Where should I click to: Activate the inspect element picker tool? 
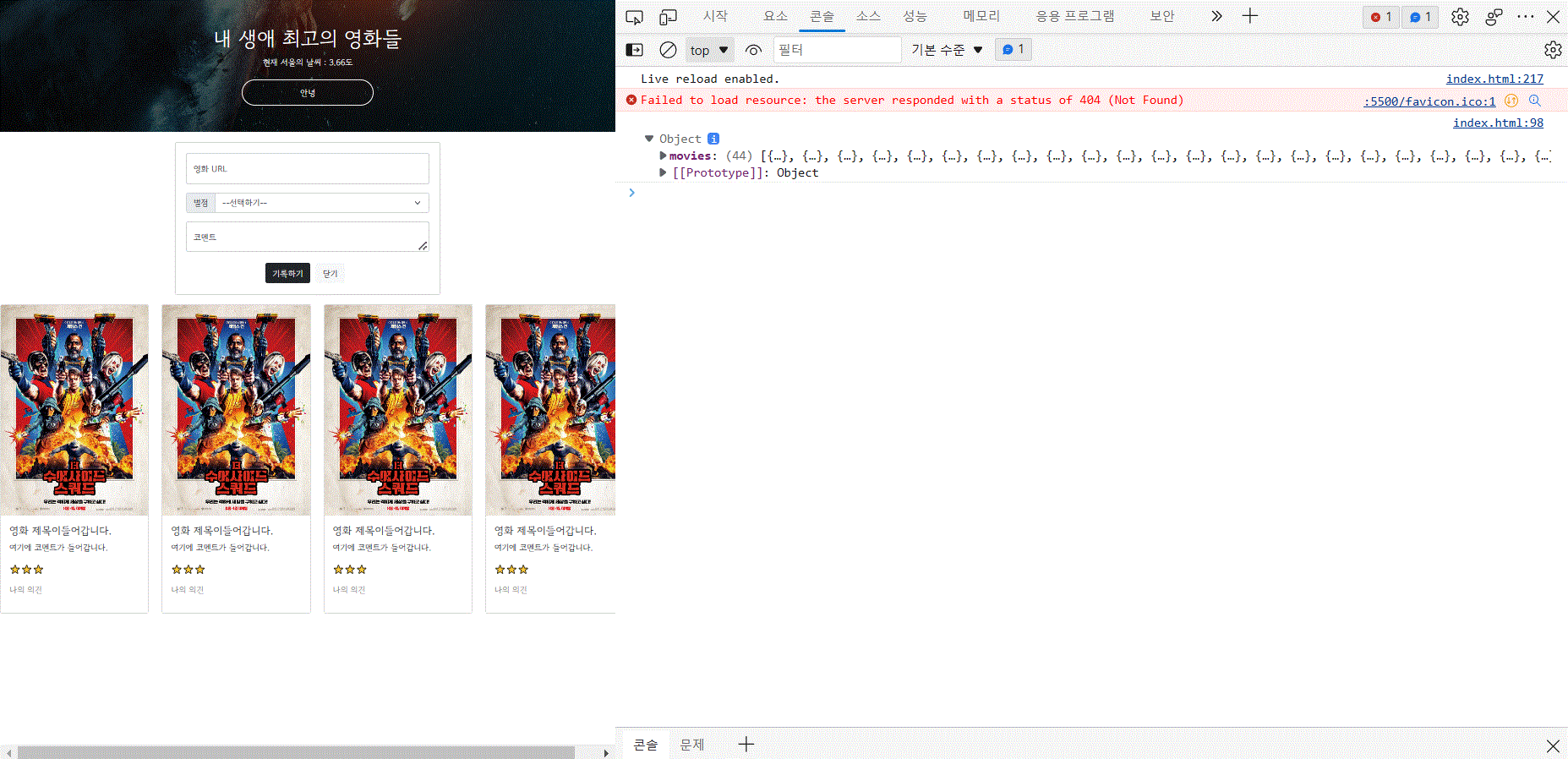coord(634,17)
